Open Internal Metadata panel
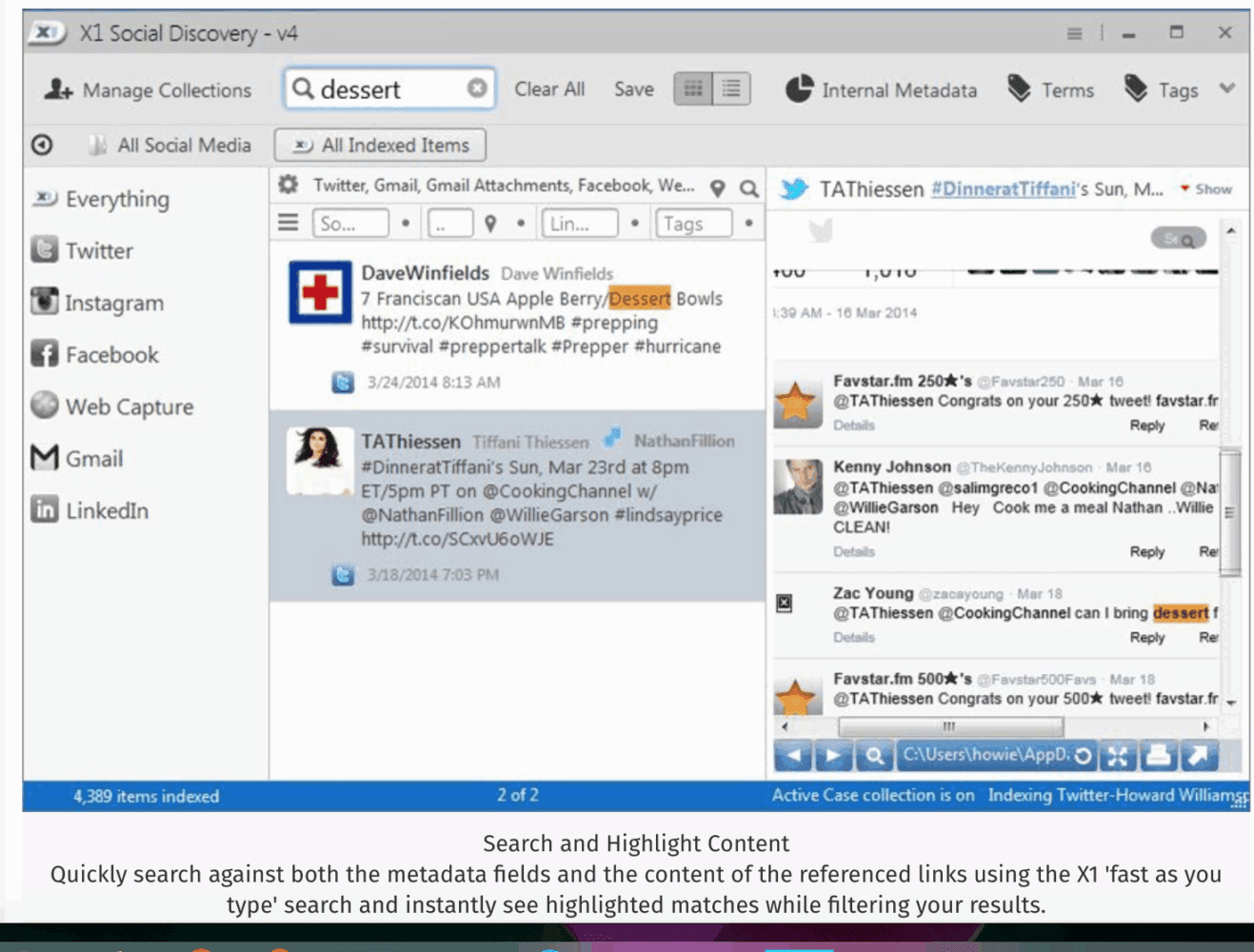 [881, 89]
